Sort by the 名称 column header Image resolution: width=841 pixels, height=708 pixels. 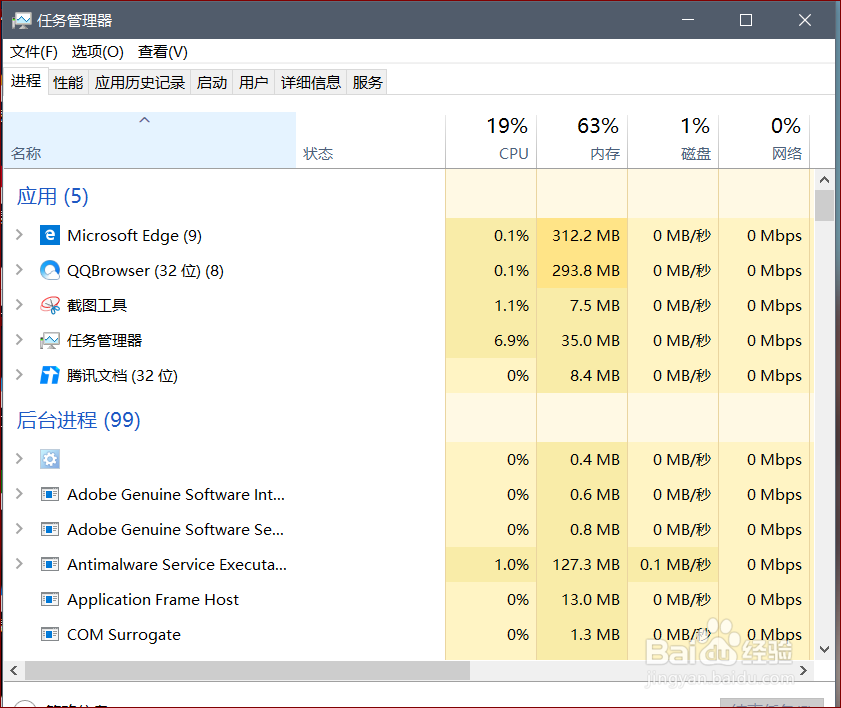point(150,140)
